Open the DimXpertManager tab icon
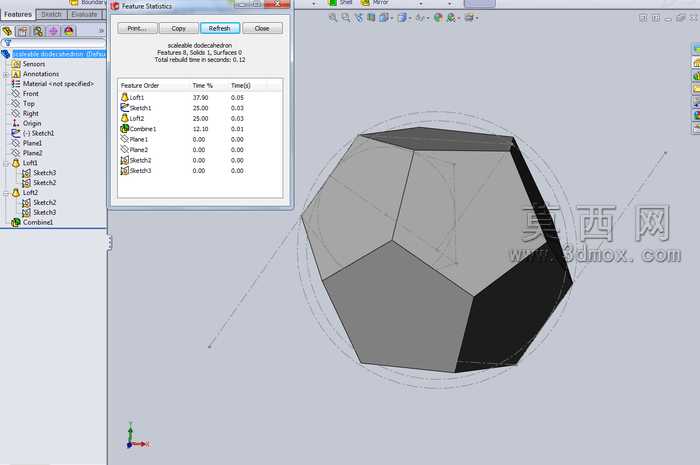The width and height of the screenshot is (700, 465). [x=53, y=31]
